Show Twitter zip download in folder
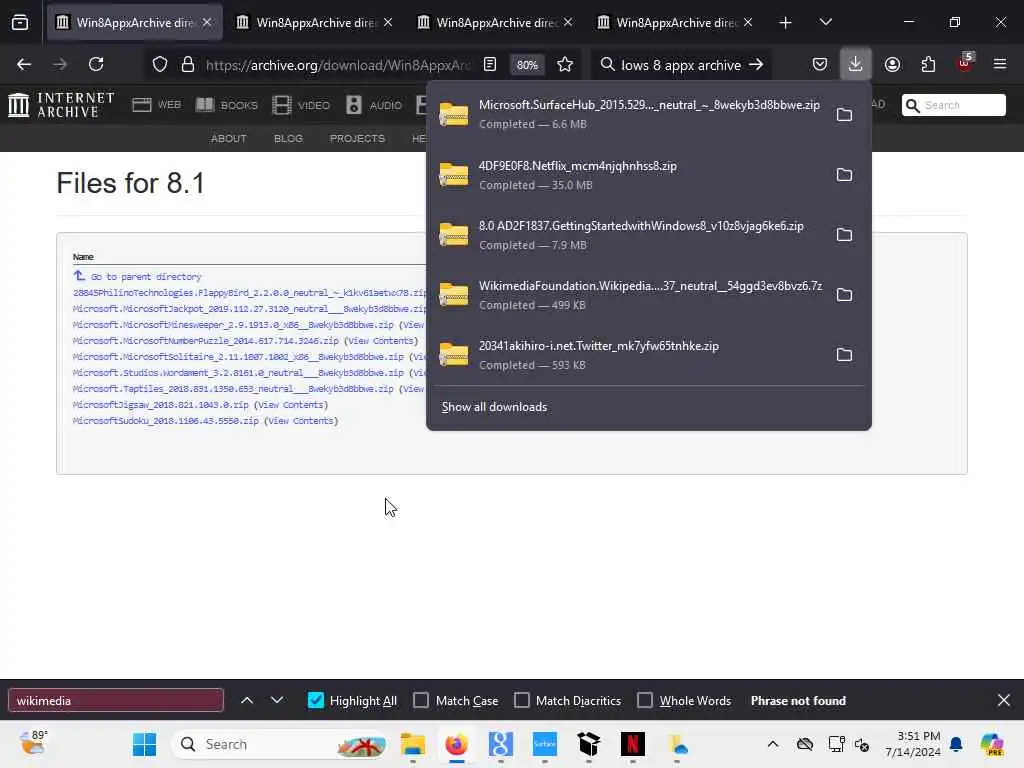 [844, 355]
